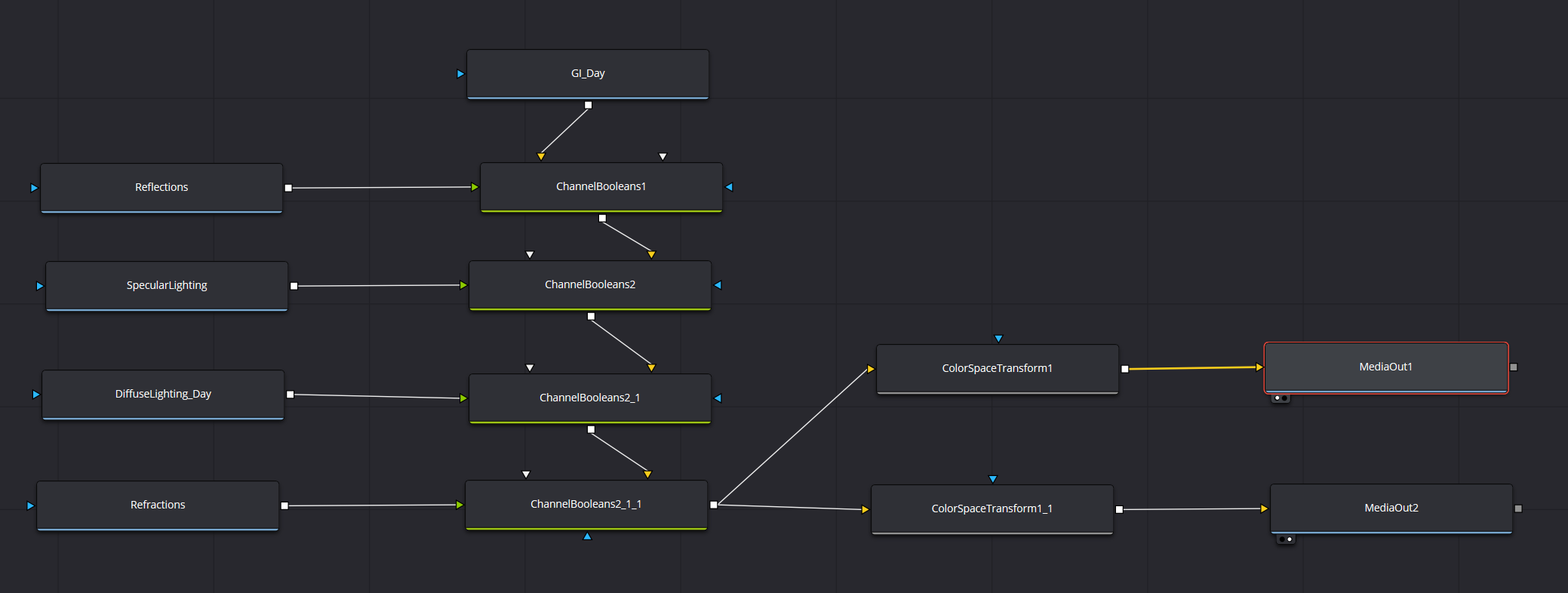
Task: Click the SpecularLighting output square
Action: [x=294, y=286]
